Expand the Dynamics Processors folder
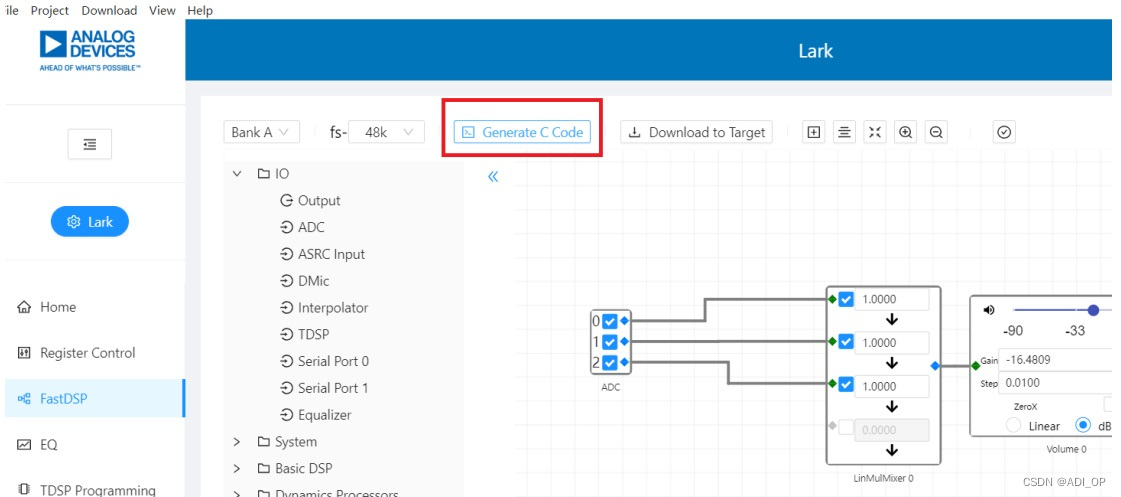Viewport: 1121px width, 497px height. 237,492
